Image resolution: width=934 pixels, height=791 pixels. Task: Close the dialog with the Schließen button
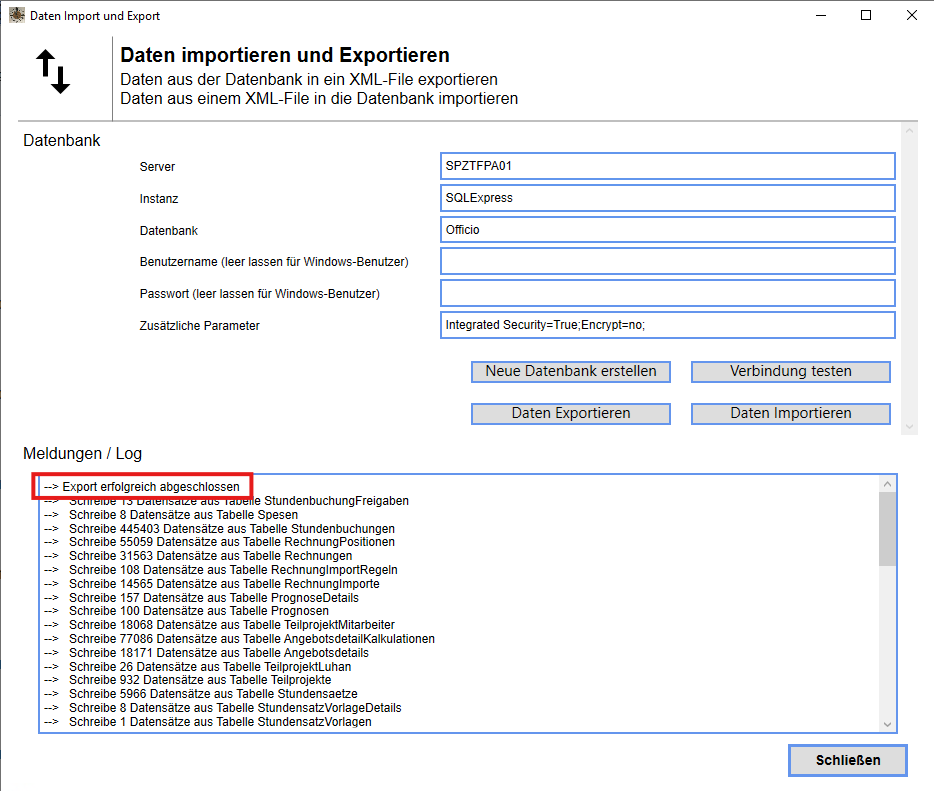tap(847, 760)
